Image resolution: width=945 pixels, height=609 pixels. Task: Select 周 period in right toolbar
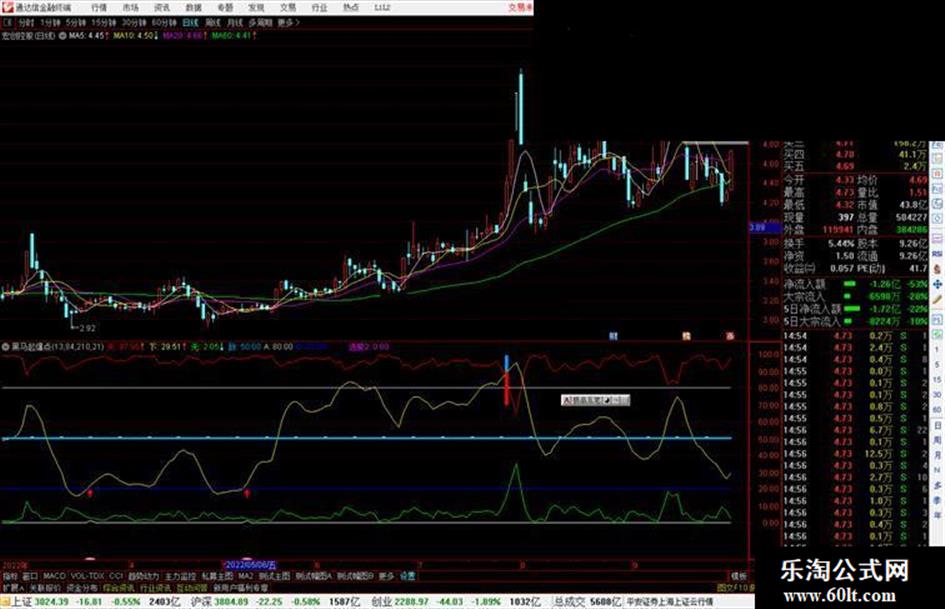point(937,440)
